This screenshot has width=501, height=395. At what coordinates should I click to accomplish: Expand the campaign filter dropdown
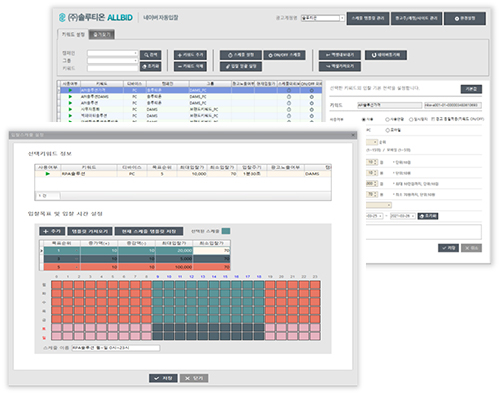click(112, 53)
